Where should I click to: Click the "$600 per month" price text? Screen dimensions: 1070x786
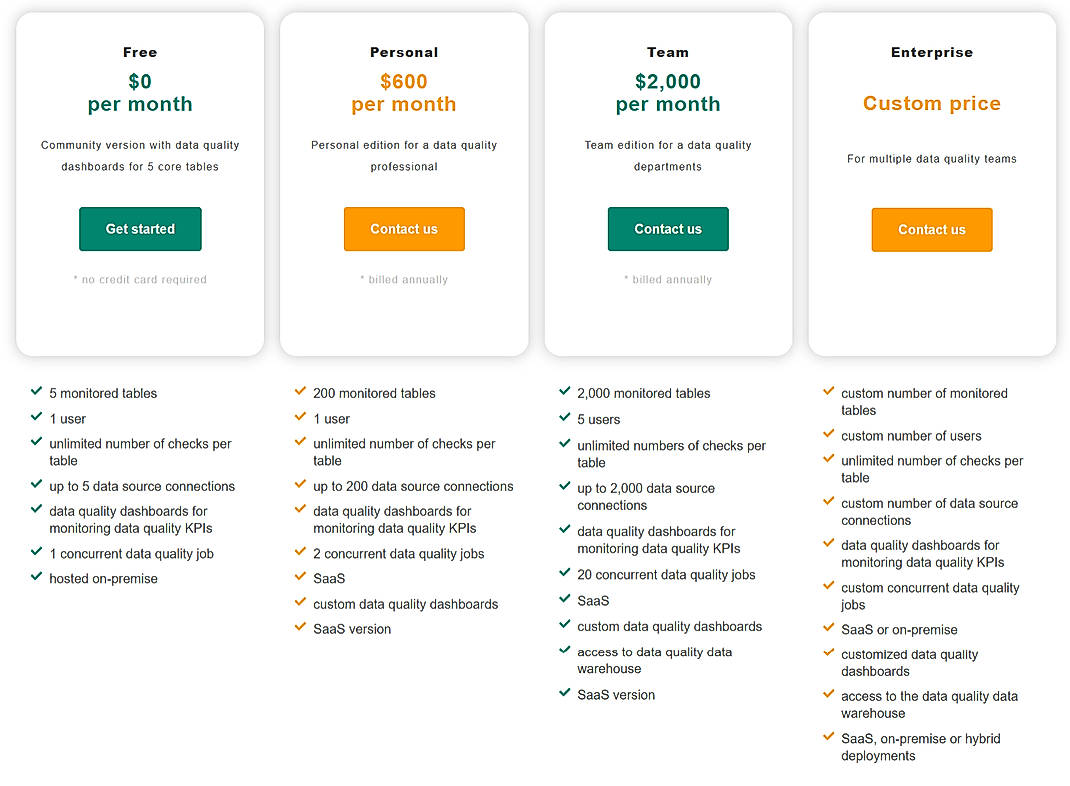[404, 92]
